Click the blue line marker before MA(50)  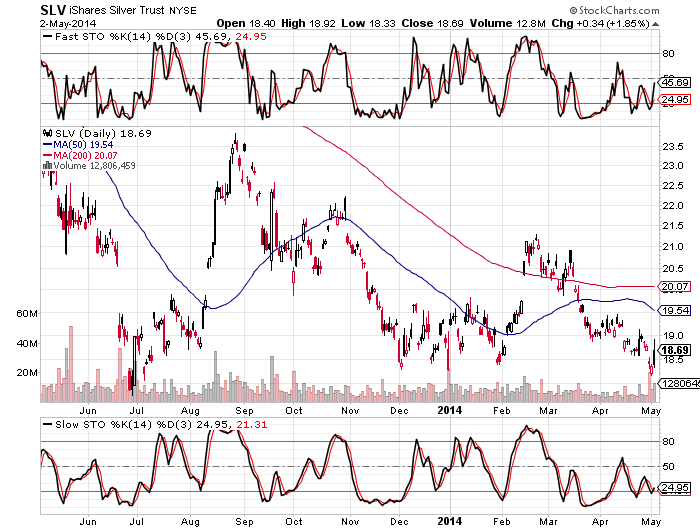(x=47, y=145)
